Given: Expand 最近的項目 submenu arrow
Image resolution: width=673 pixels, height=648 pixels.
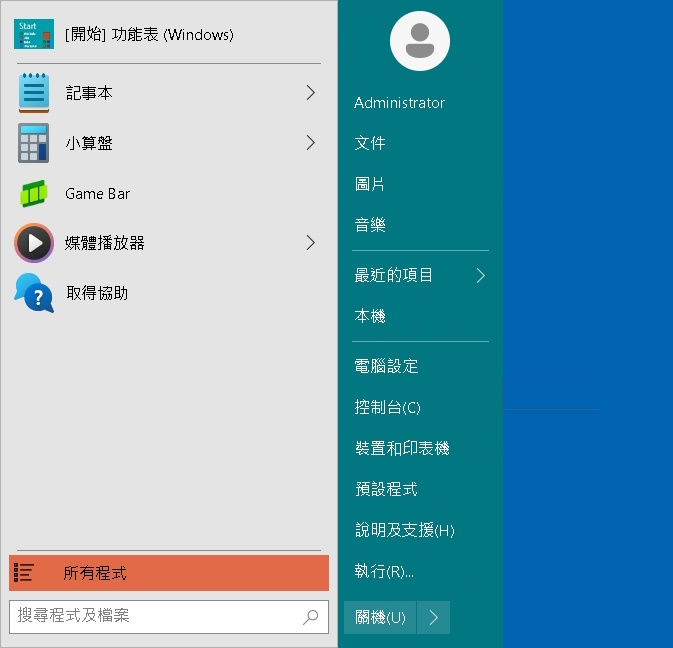Looking at the screenshot, I should [480, 275].
